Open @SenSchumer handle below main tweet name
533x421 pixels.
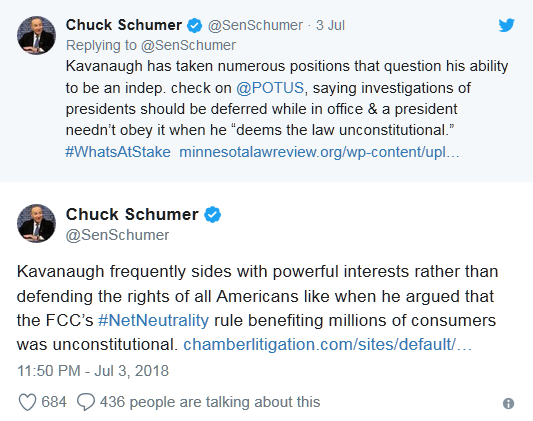click(x=117, y=235)
